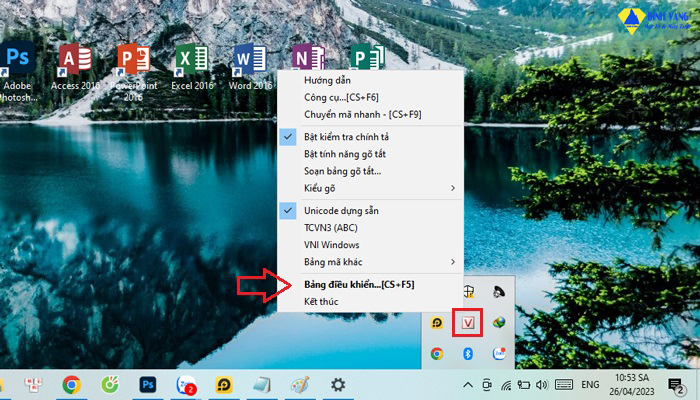Click the battery status tray icon

[x=523, y=385]
